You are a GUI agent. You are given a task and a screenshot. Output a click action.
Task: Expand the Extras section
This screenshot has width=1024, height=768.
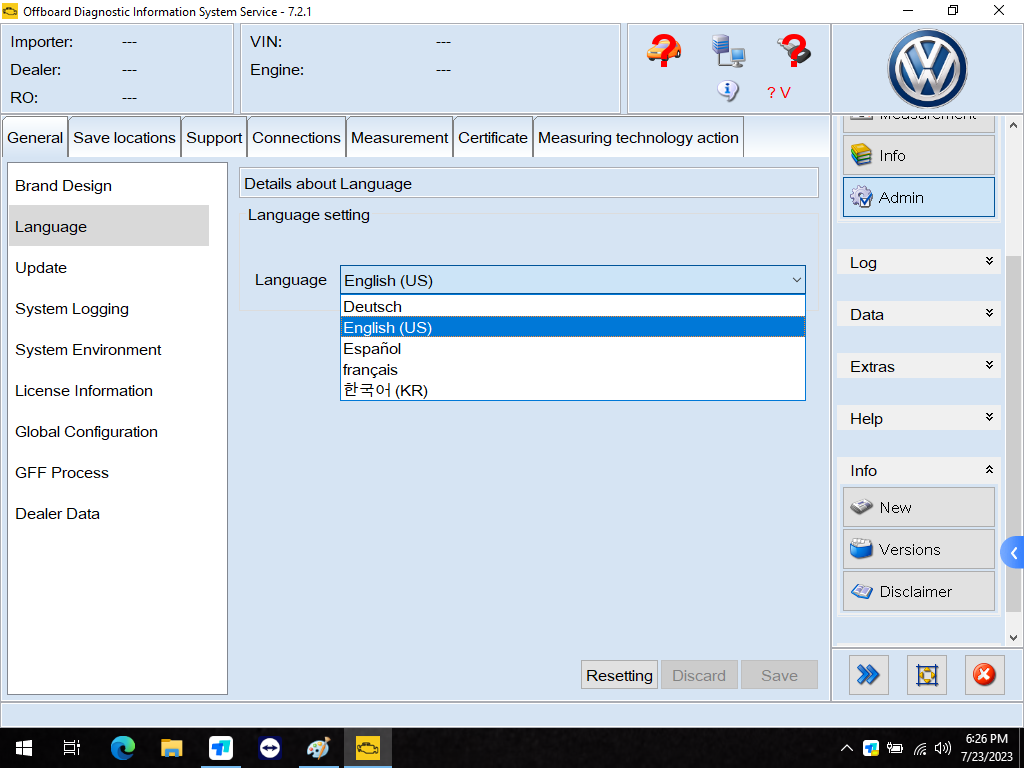[x=918, y=366]
